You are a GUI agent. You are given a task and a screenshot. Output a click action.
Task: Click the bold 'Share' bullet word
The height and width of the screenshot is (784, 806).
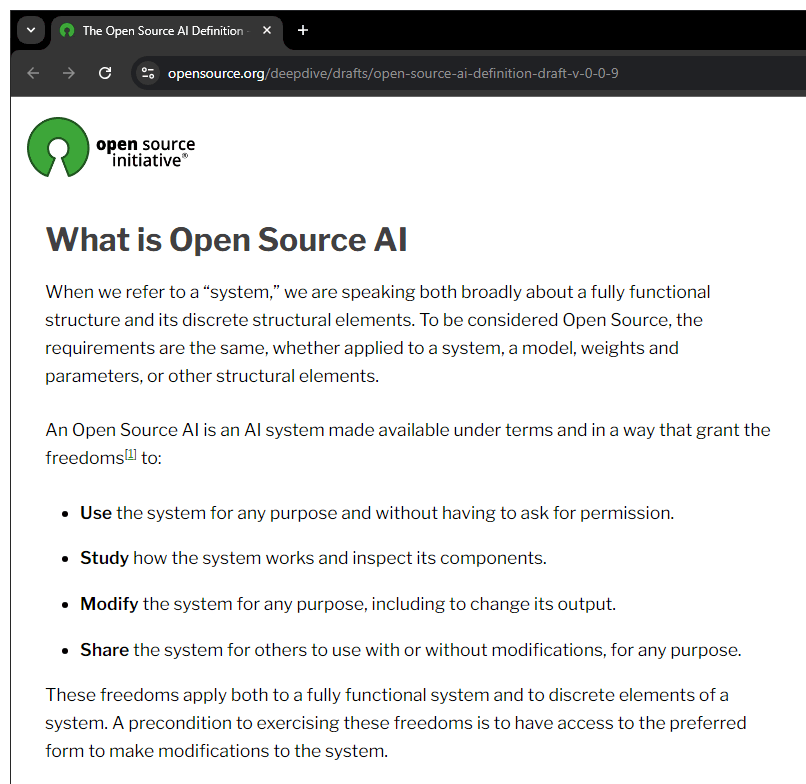(x=104, y=650)
